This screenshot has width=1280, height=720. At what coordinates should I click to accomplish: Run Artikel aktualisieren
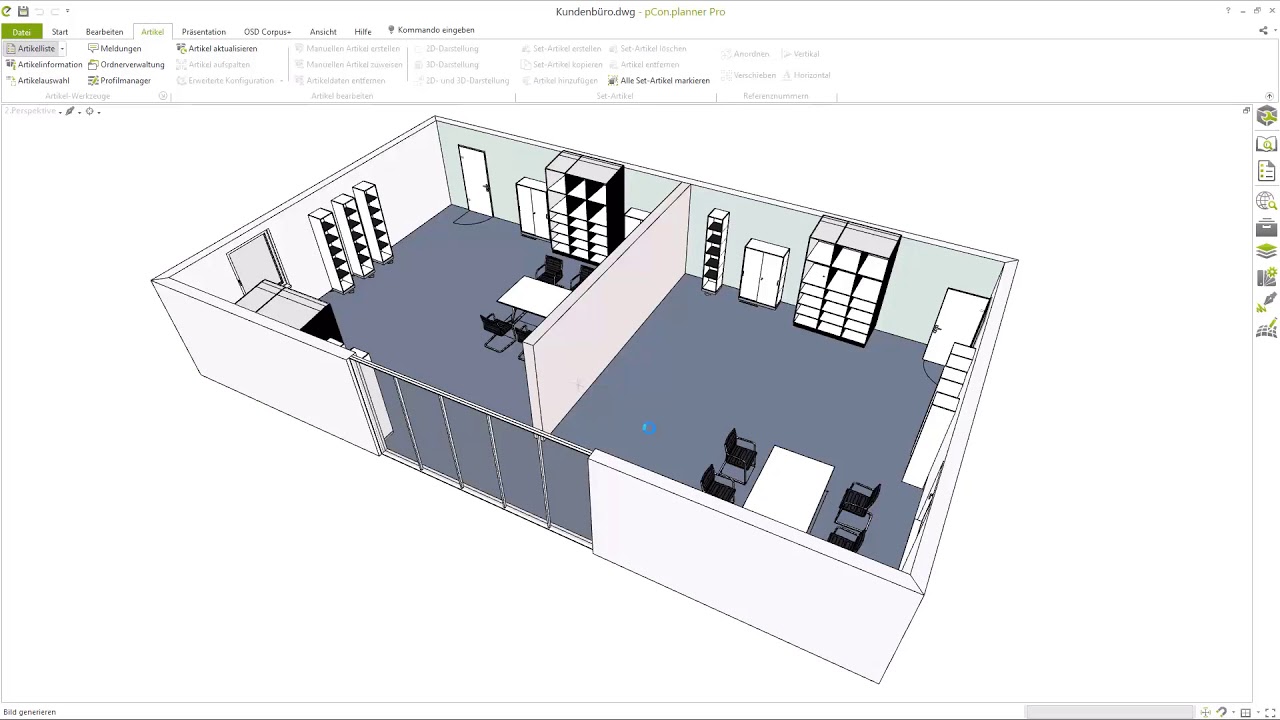pyautogui.click(x=217, y=48)
